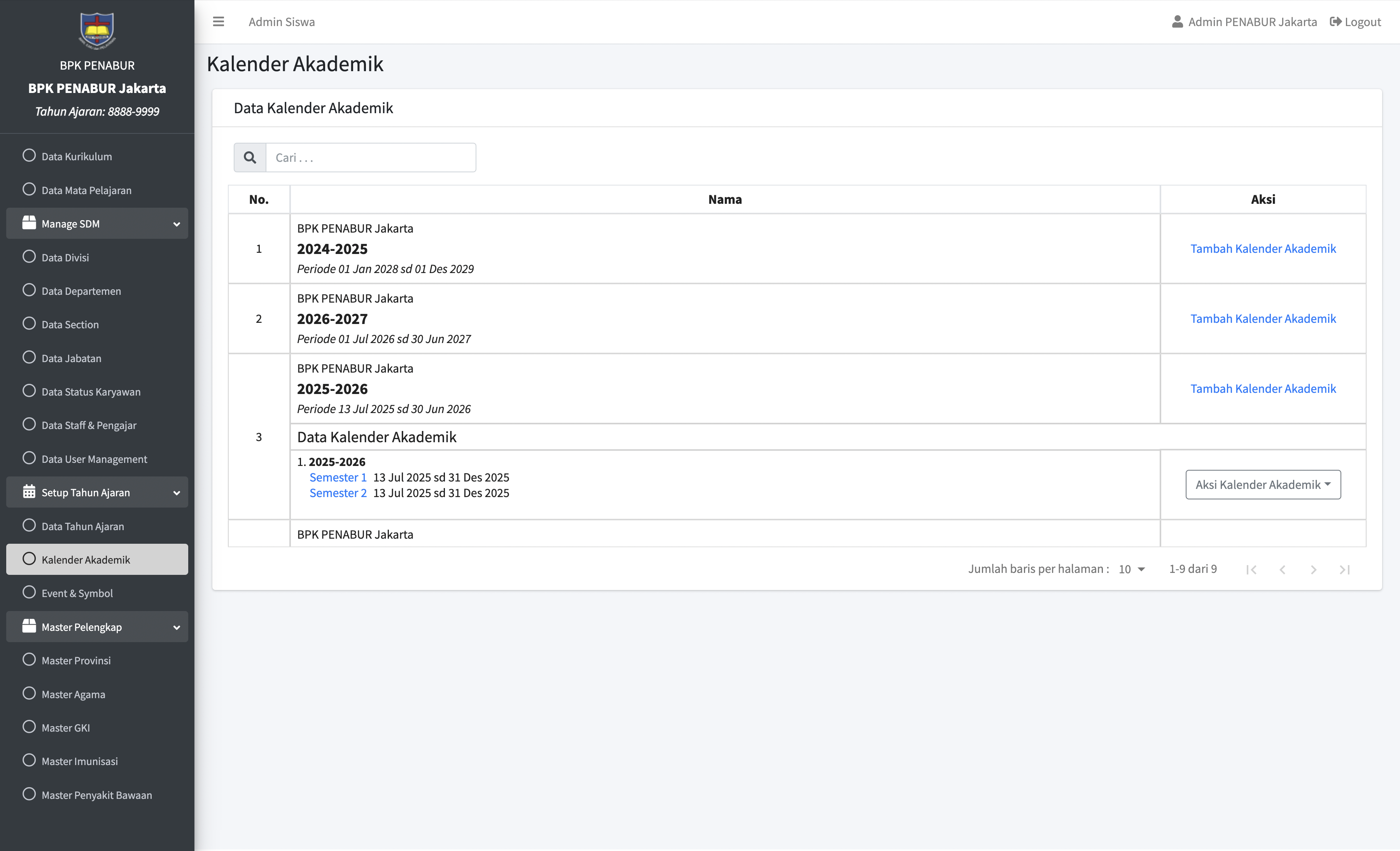
Task: Open the Admin Siswa top navigation item
Action: (282, 22)
